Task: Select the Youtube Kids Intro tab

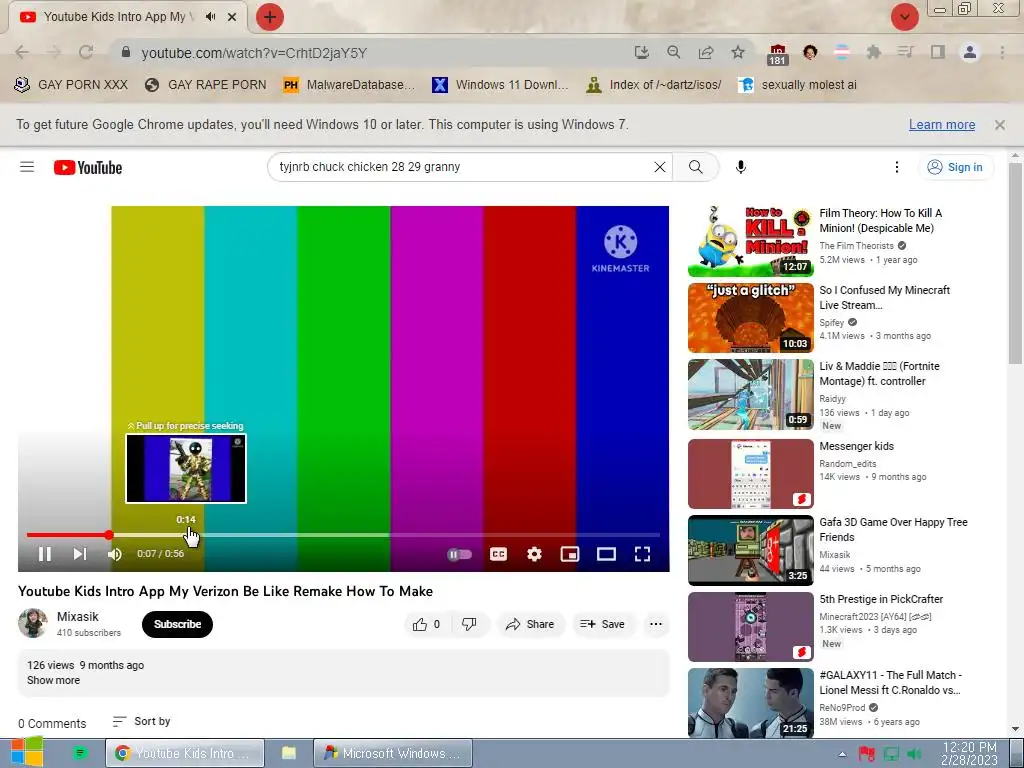Action: (127, 17)
